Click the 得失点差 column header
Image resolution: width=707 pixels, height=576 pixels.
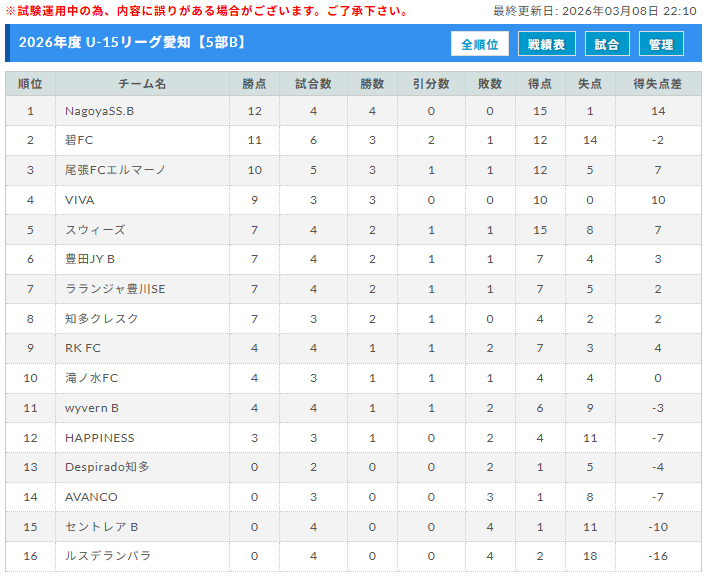(657, 84)
